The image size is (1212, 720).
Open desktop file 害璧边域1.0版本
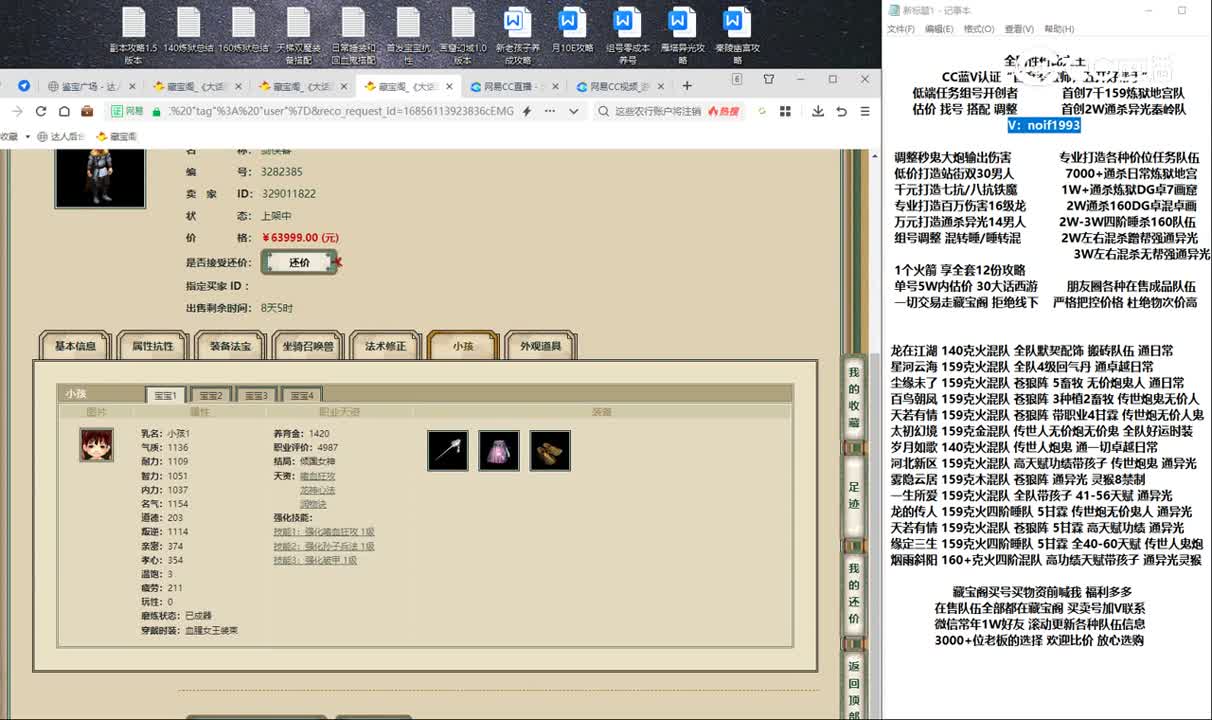(x=462, y=35)
